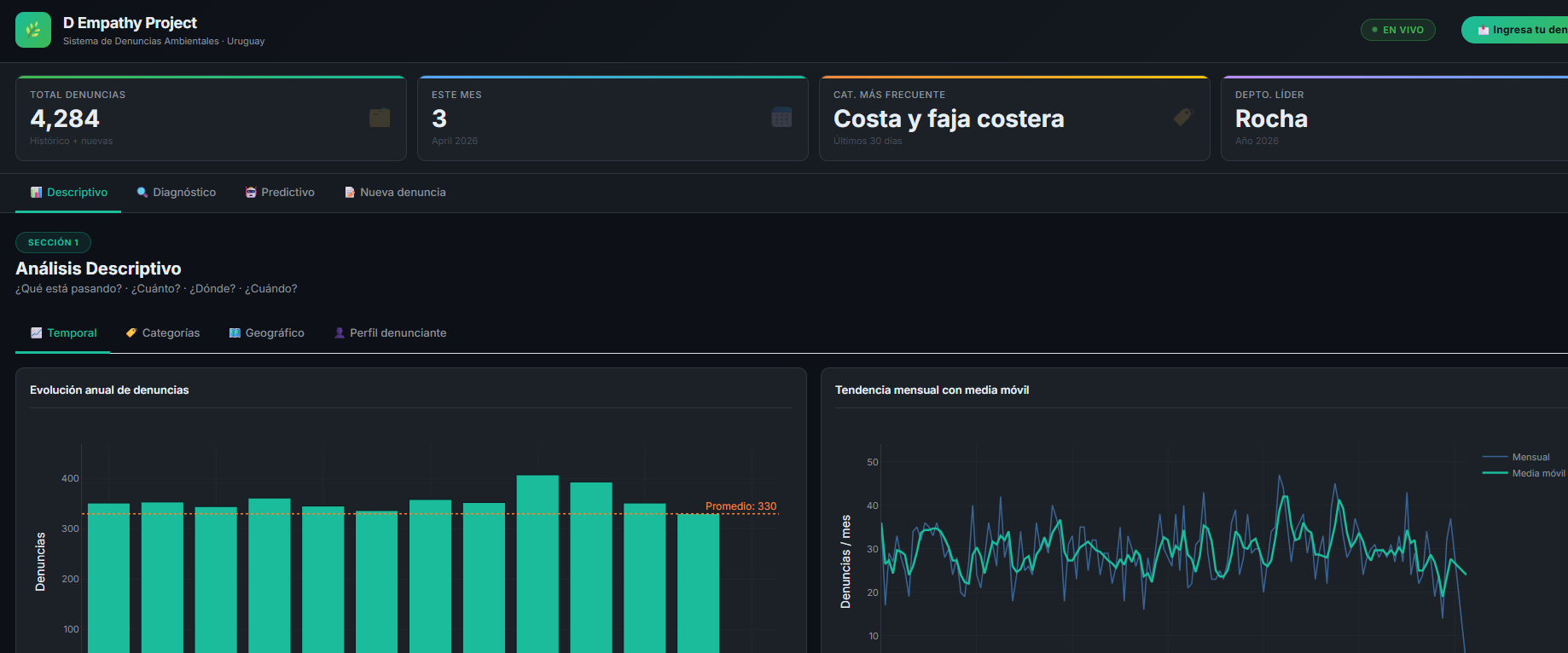Open the Perfil denunciante sub-tab
Viewport: 1568px width, 653px height.
(x=390, y=333)
